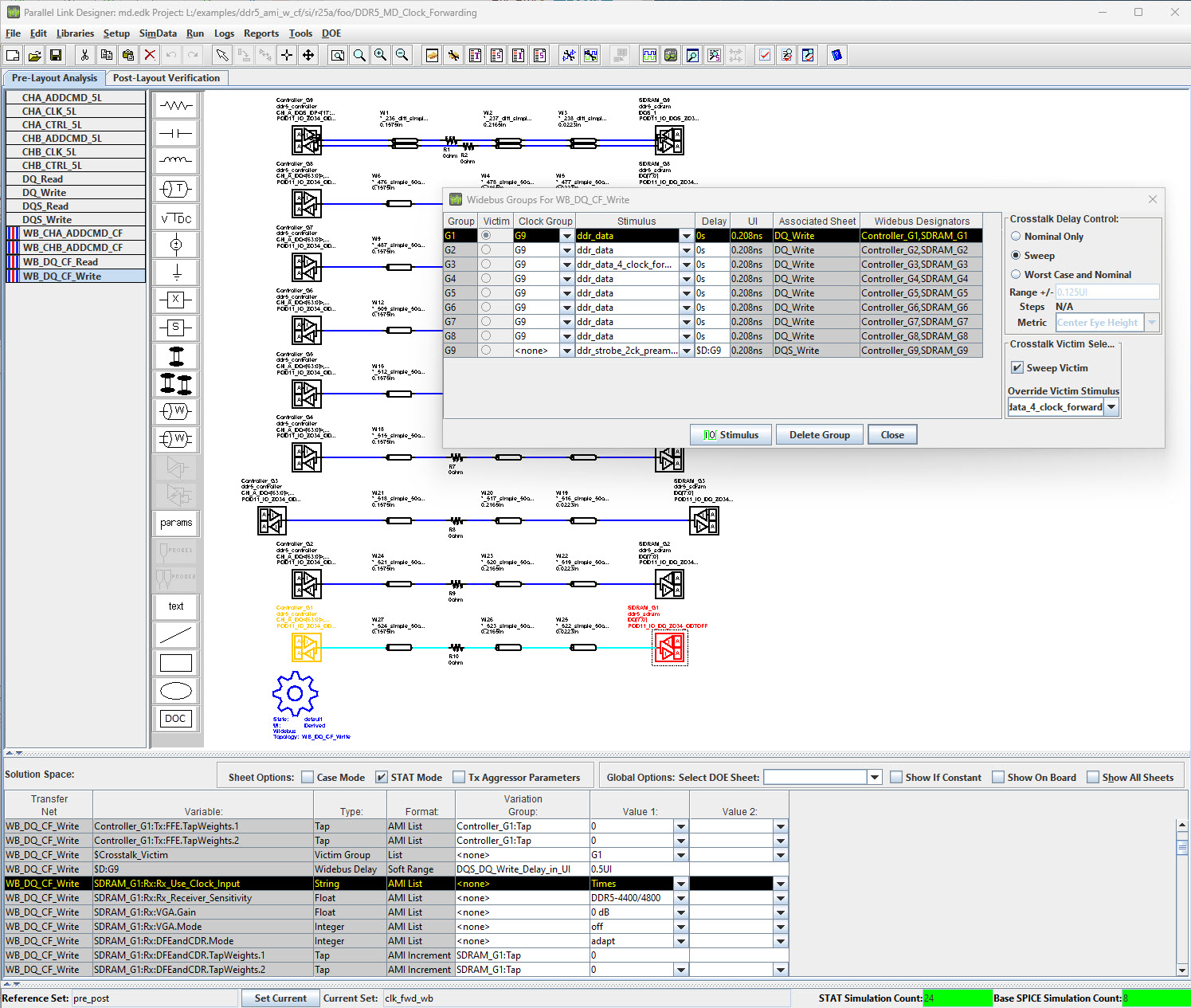Open the G3 row Stimulus dropdown
1191x1008 pixels.
686,265
